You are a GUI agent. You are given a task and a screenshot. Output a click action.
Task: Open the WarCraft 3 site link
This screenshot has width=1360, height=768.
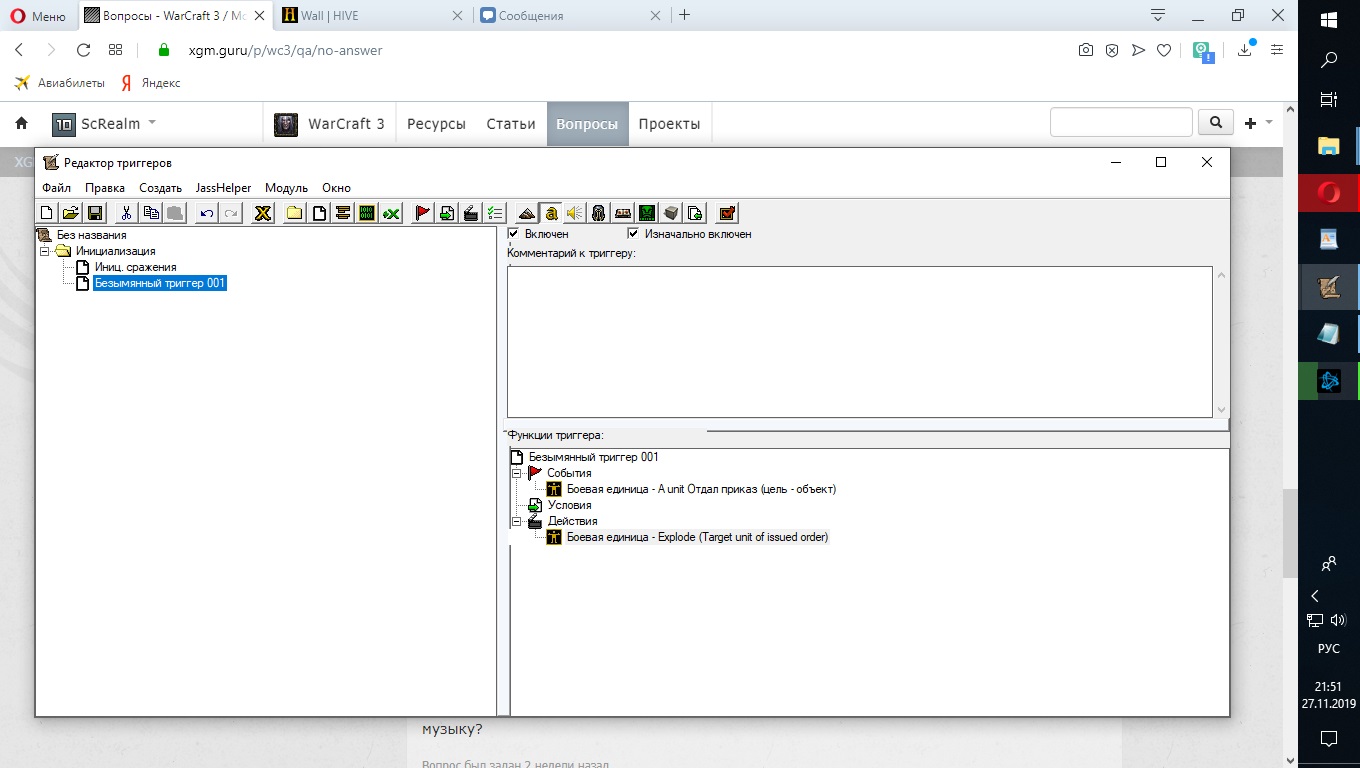(x=330, y=124)
